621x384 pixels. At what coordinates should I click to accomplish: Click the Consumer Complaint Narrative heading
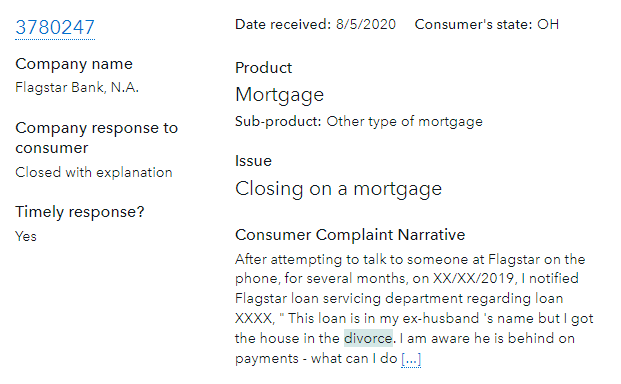(x=350, y=235)
